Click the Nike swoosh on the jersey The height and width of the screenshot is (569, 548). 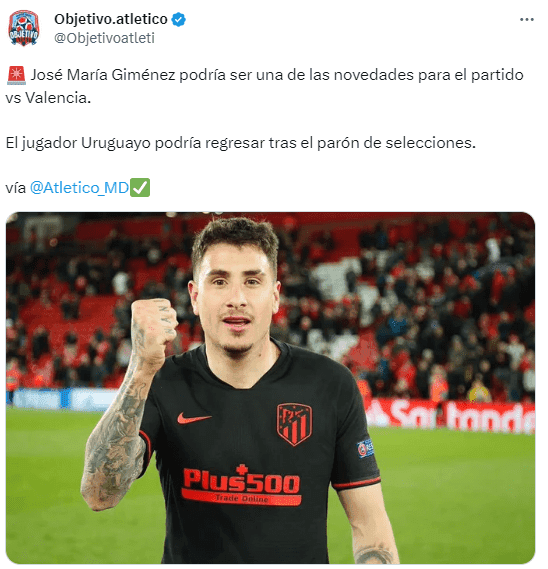[194, 418]
